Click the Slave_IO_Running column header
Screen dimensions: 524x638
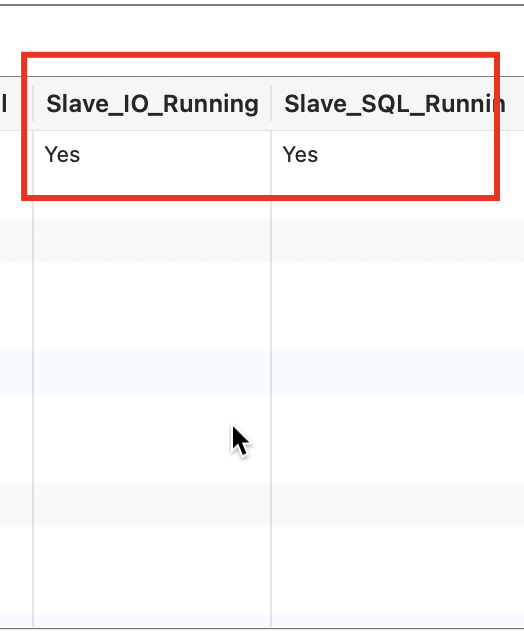[152, 104]
